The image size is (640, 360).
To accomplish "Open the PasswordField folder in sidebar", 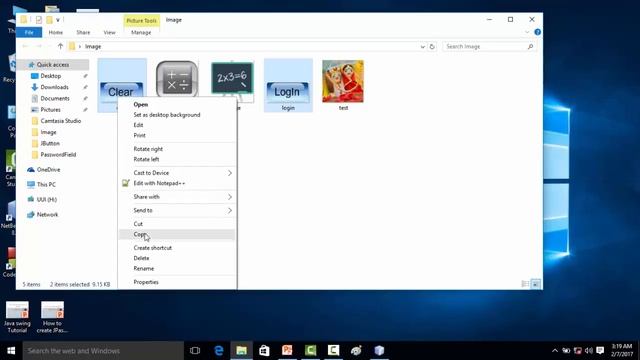I will pos(58,155).
